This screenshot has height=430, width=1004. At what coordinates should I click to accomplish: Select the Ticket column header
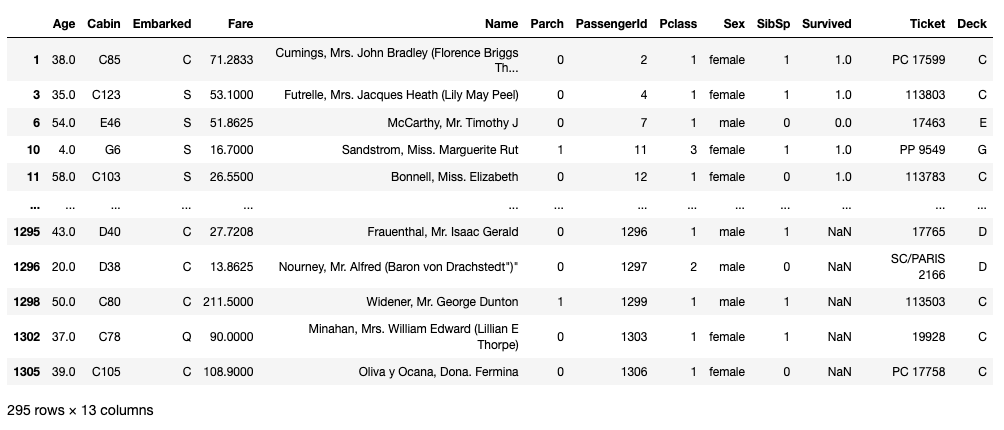tap(927, 24)
